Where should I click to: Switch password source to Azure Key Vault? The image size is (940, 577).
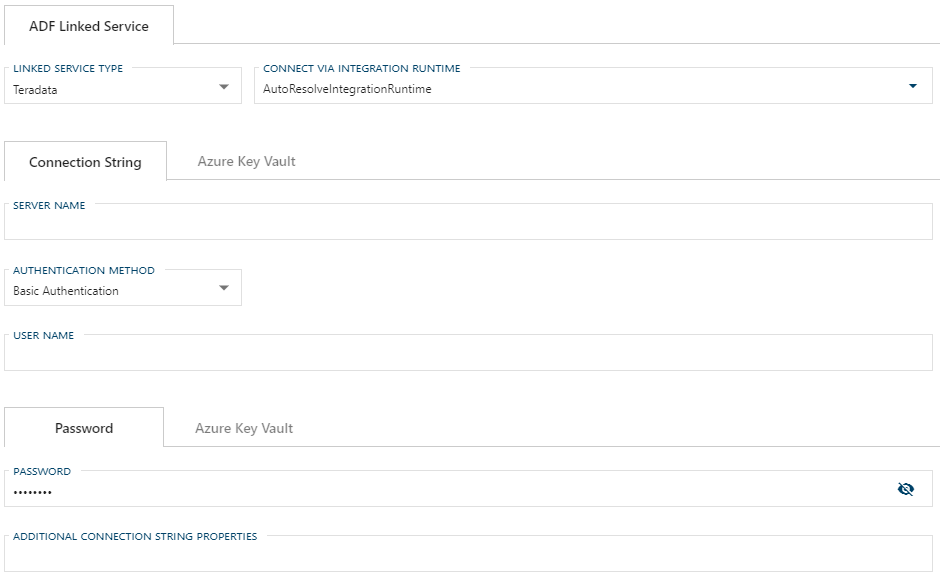[243, 428]
